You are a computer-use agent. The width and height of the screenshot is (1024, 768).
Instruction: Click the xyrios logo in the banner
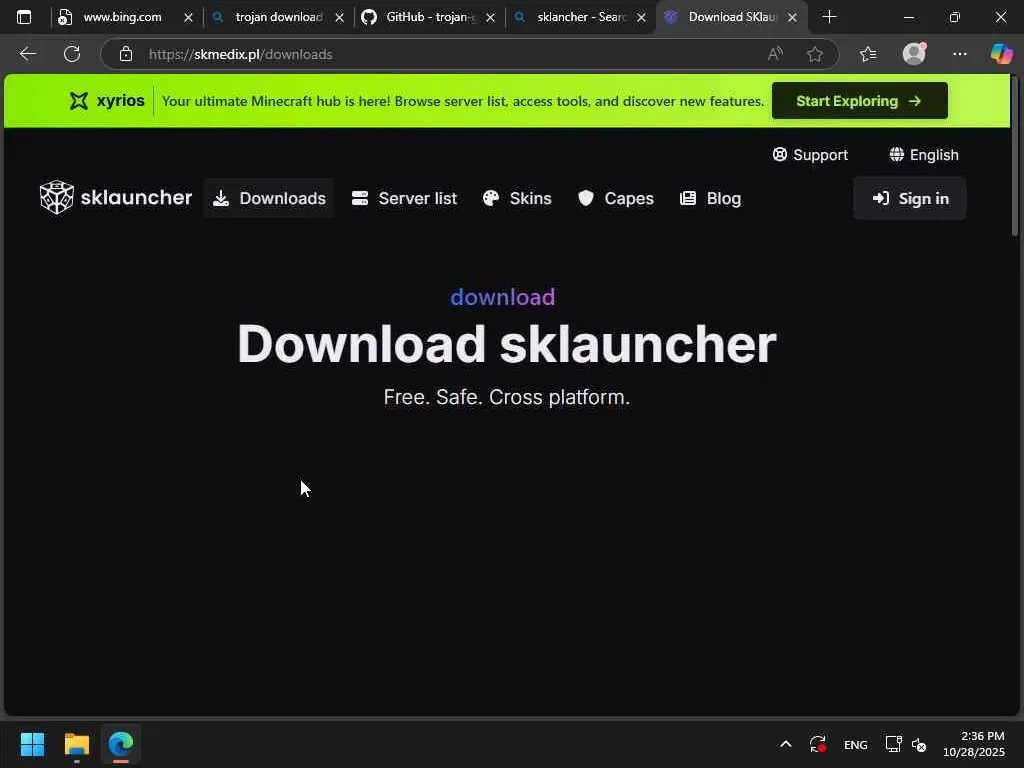tap(107, 101)
